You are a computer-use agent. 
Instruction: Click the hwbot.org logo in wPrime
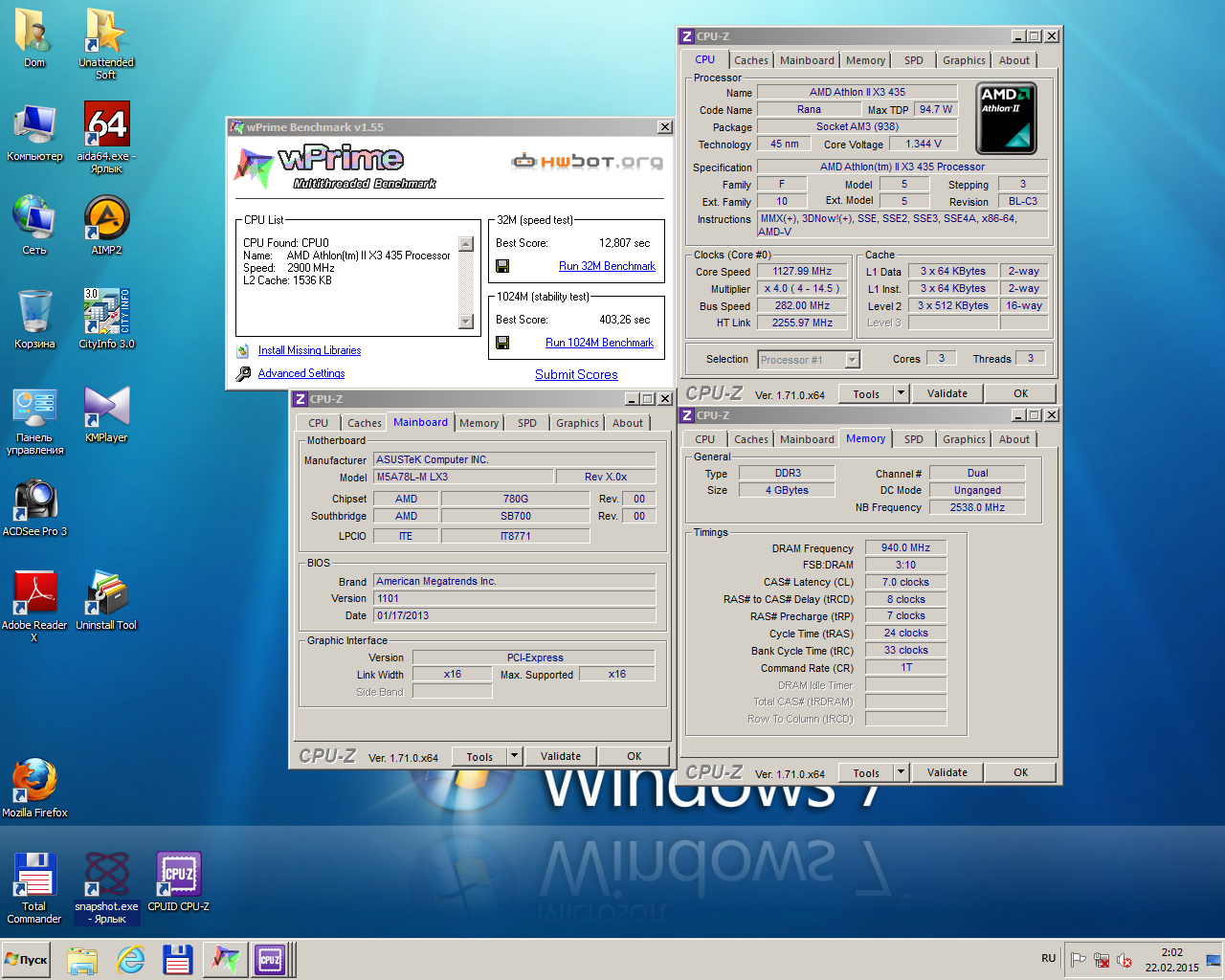coord(587,161)
